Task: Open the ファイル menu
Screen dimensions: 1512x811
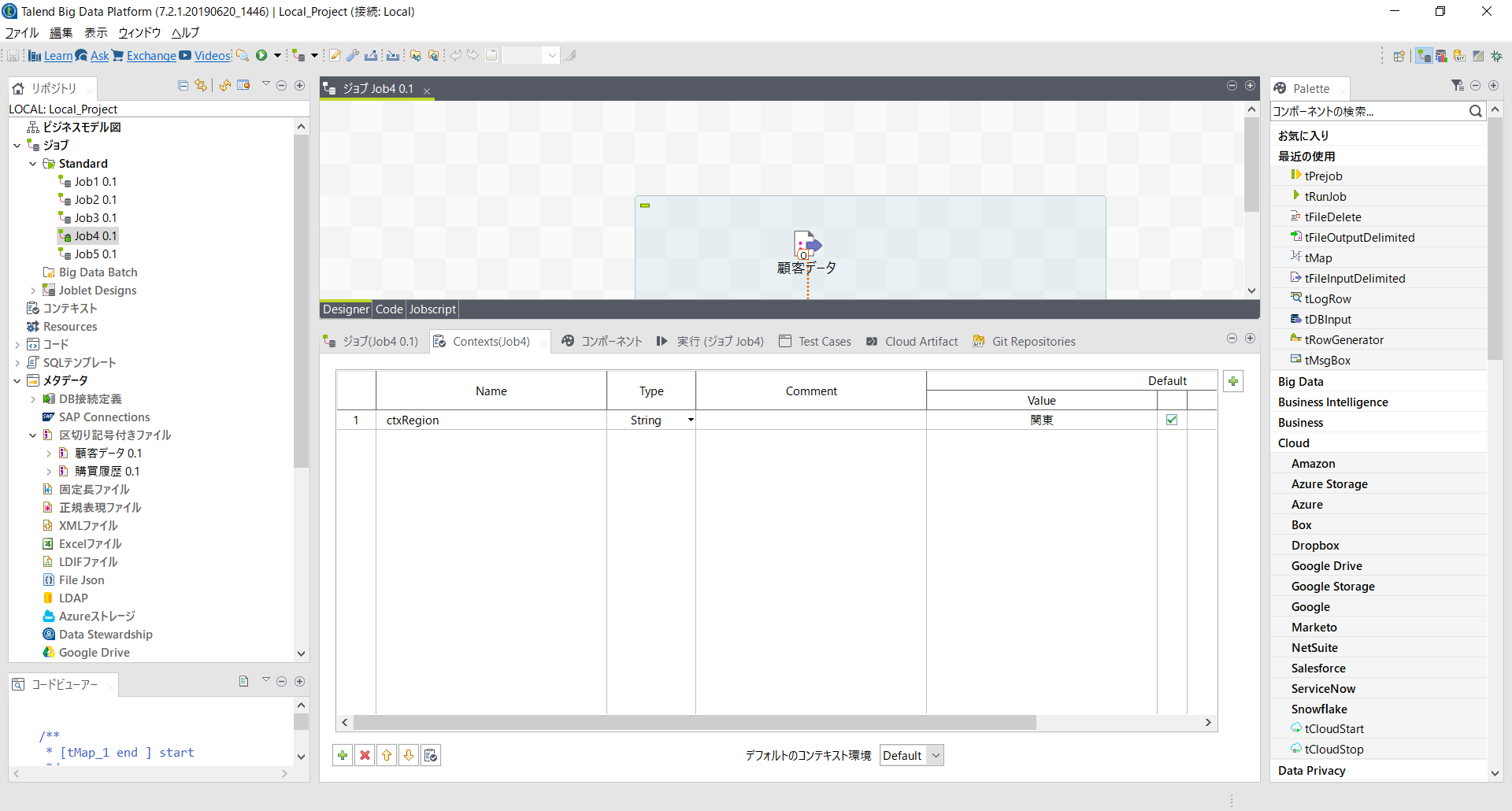Action: [22, 32]
